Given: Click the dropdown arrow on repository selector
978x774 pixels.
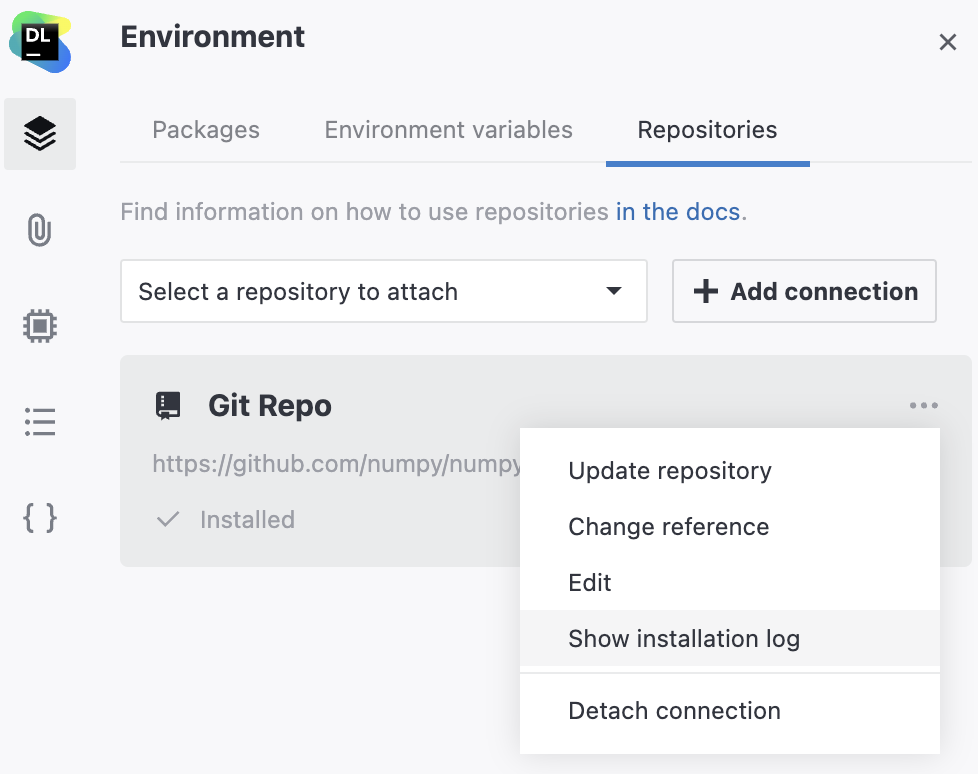Looking at the screenshot, I should (613, 291).
